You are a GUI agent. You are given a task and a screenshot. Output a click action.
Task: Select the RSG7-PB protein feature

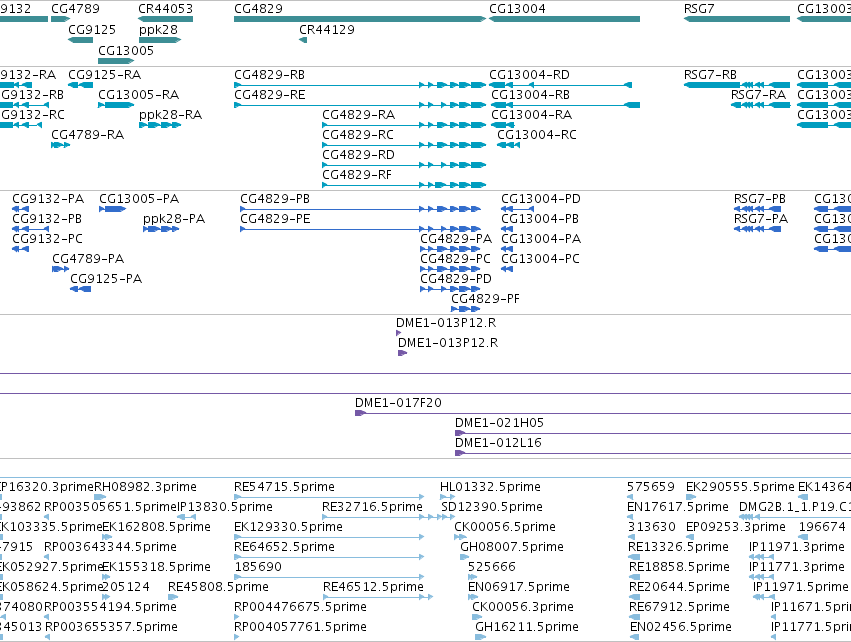coord(758,209)
